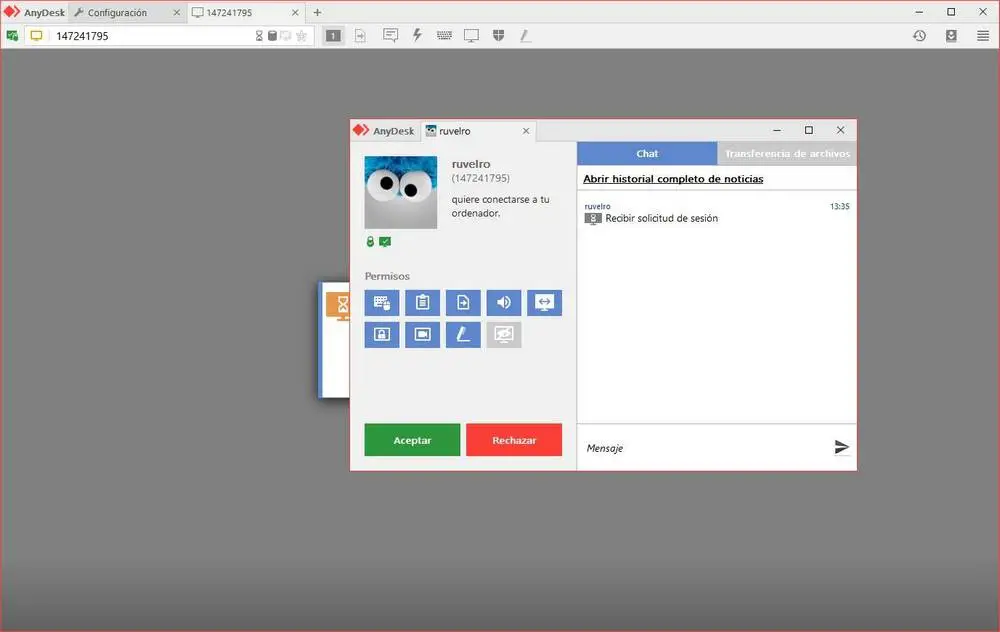This screenshot has height=632, width=1000.
Task: Open Abrir historial completo de noticias link
Action: click(673, 179)
